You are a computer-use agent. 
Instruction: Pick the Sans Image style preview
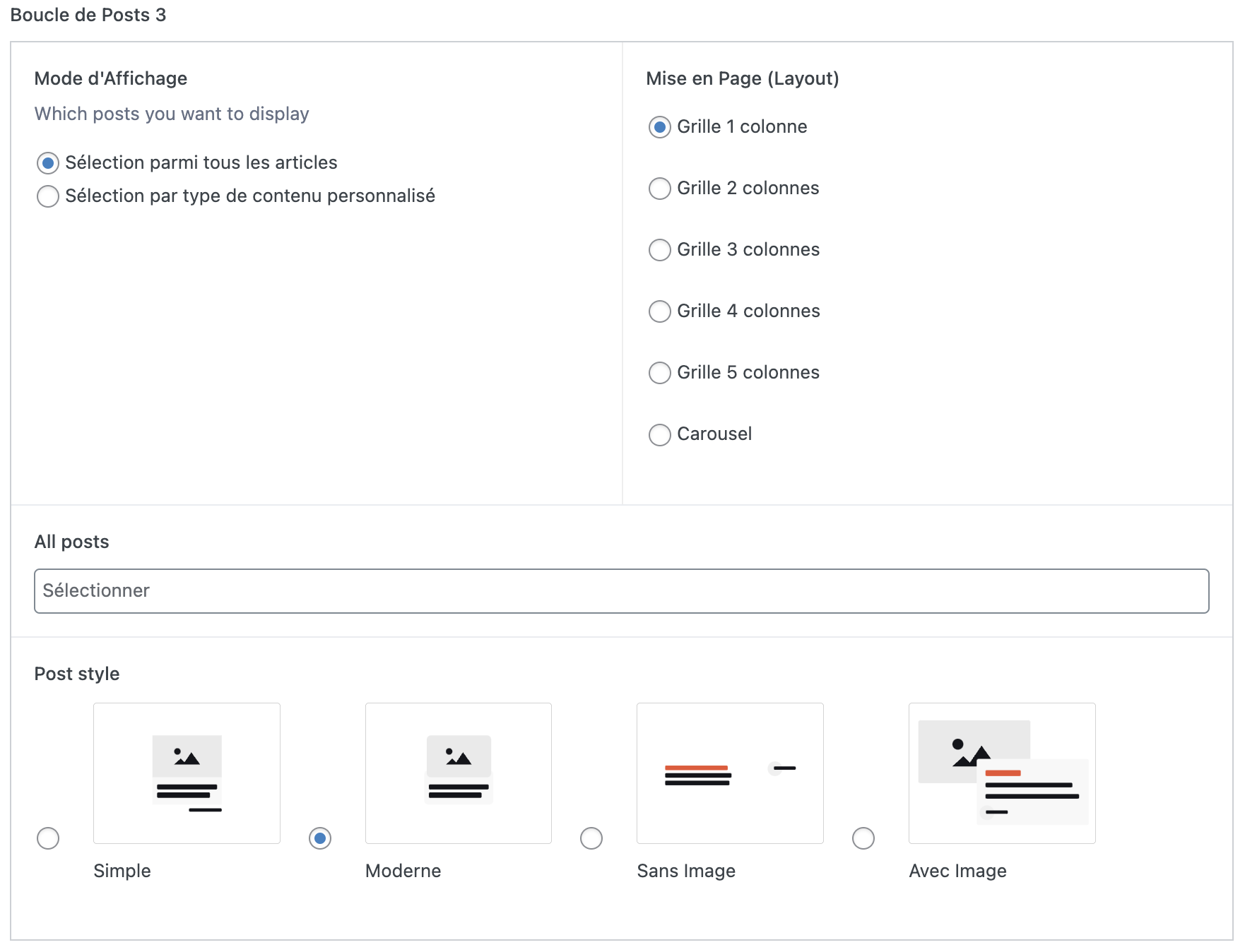(x=730, y=773)
